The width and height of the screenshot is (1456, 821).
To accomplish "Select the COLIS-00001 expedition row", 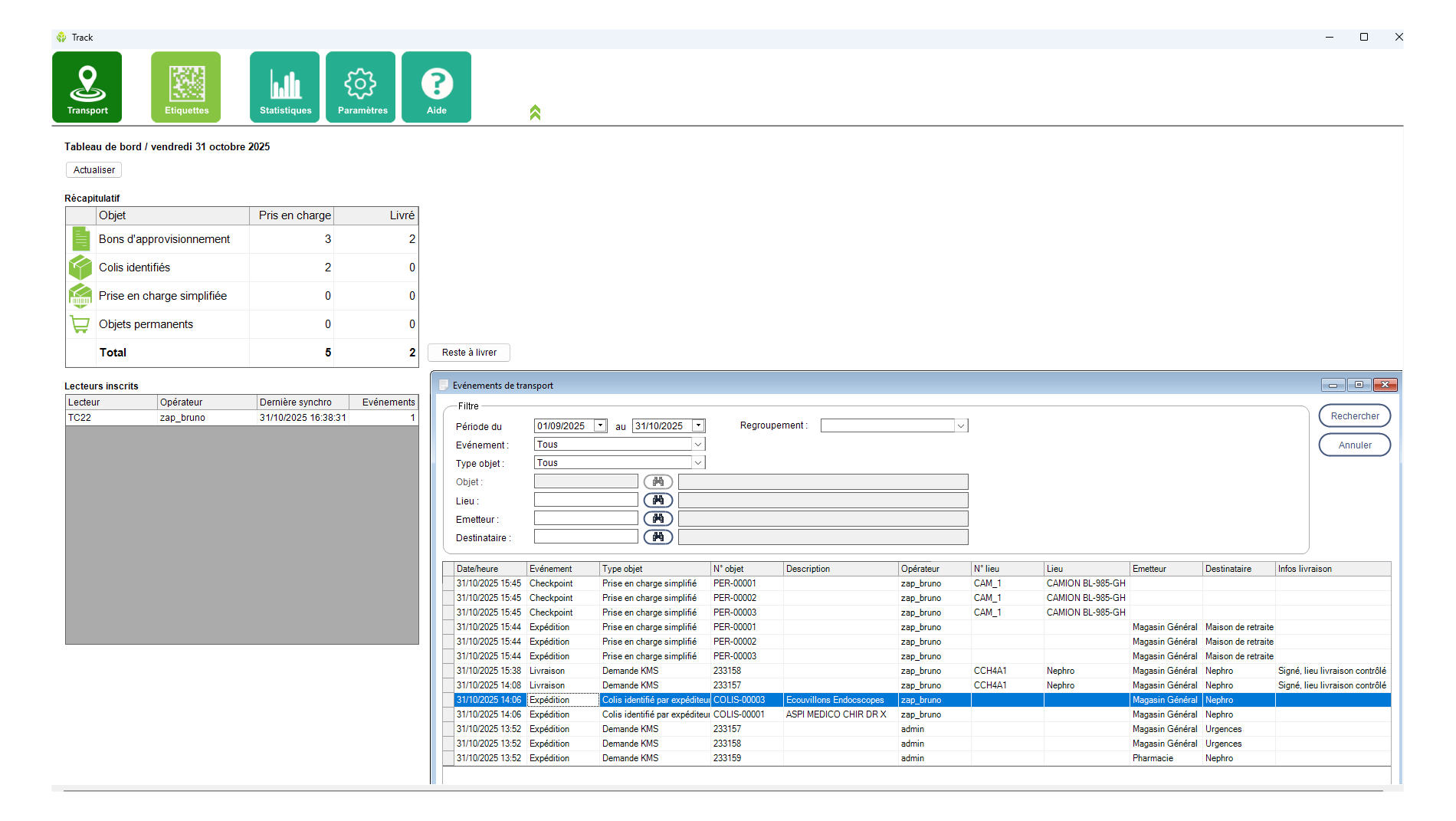I will click(x=738, y=714).
